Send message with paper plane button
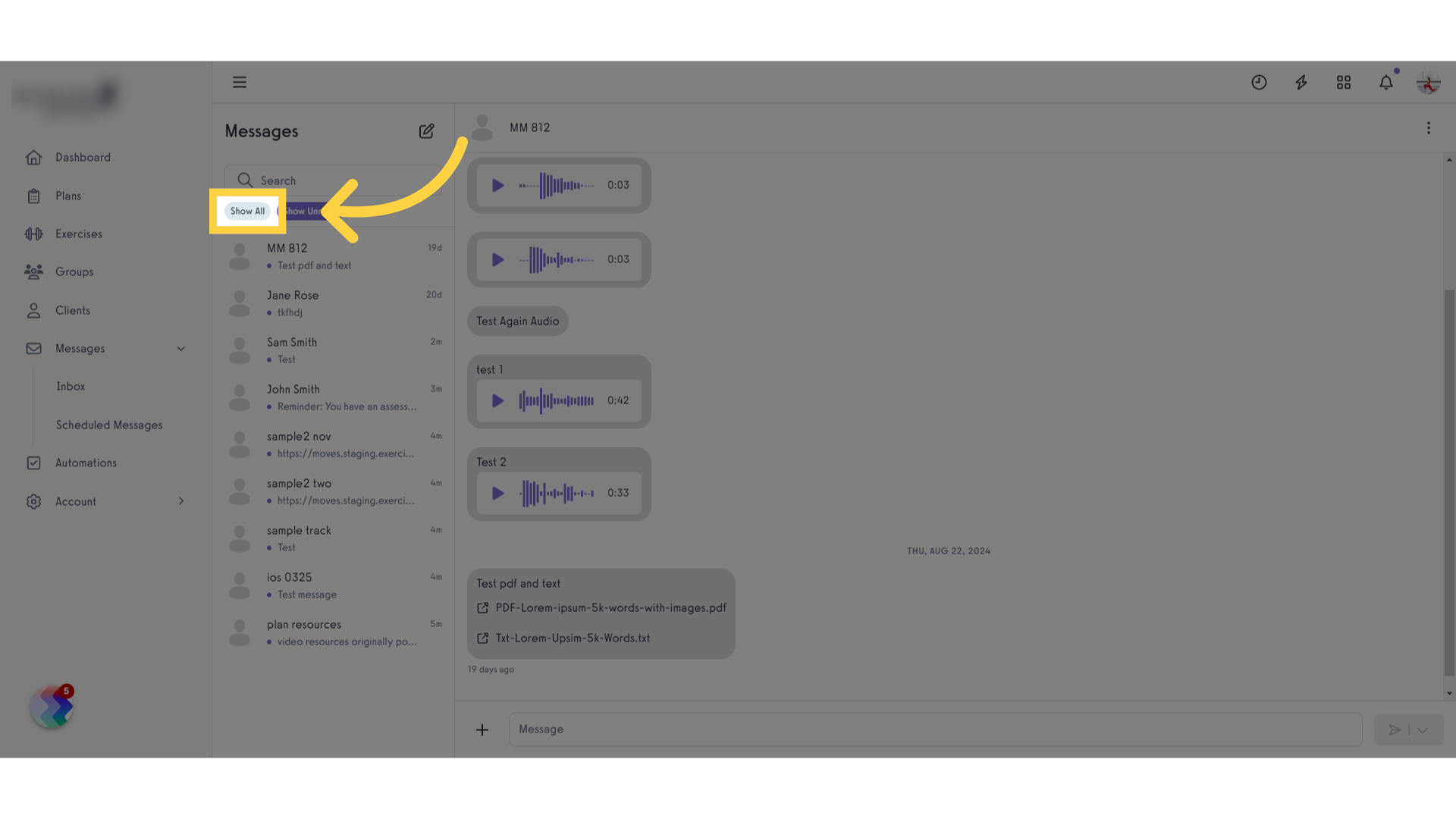 coord(1394,730)
